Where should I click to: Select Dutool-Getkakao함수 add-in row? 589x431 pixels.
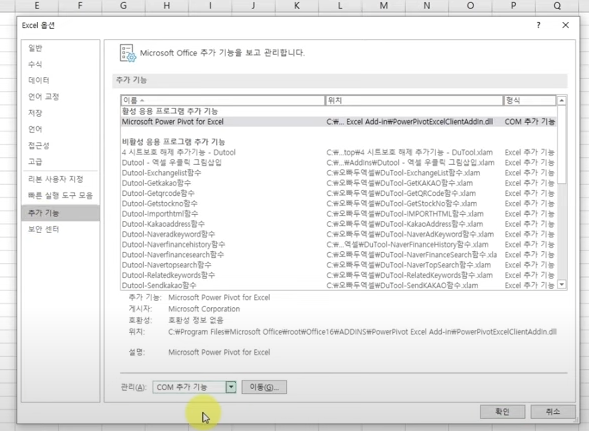coord(338,183)
